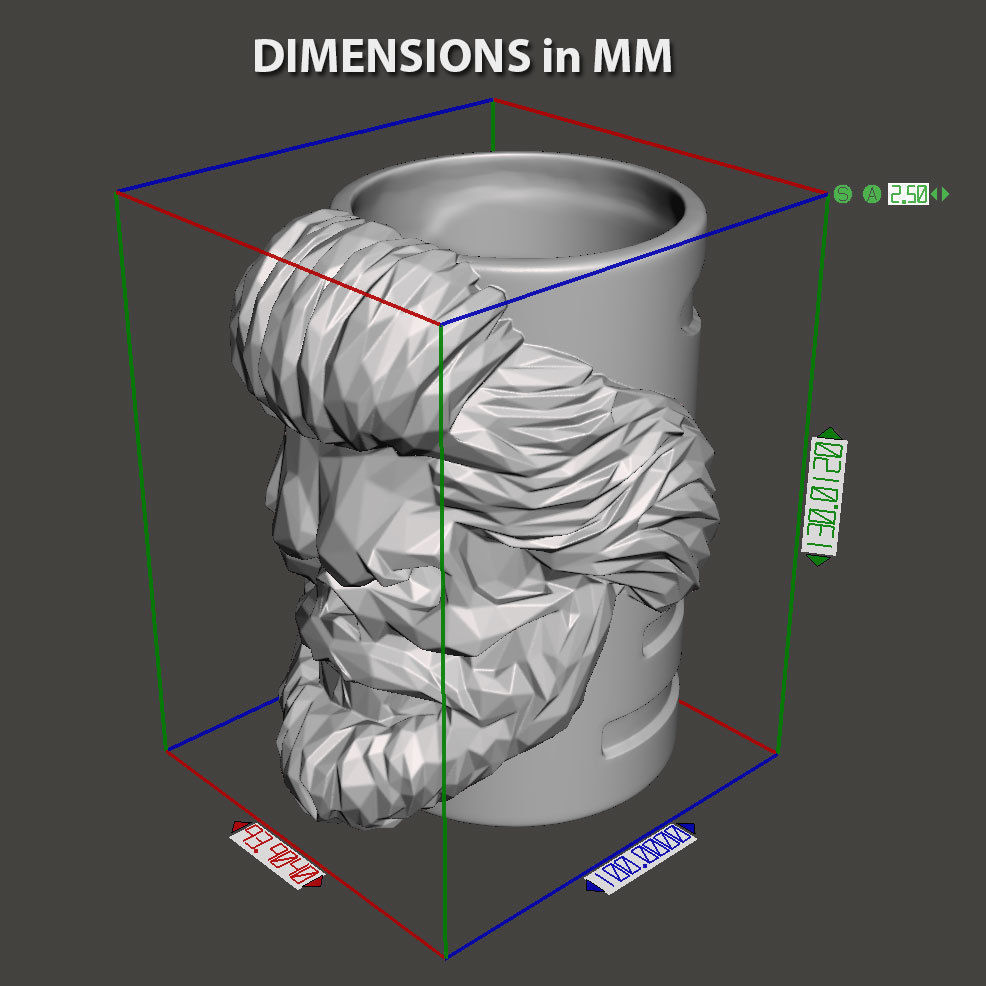
Task: Select the green height dimension 130.0120
Action: pos(824,497)
